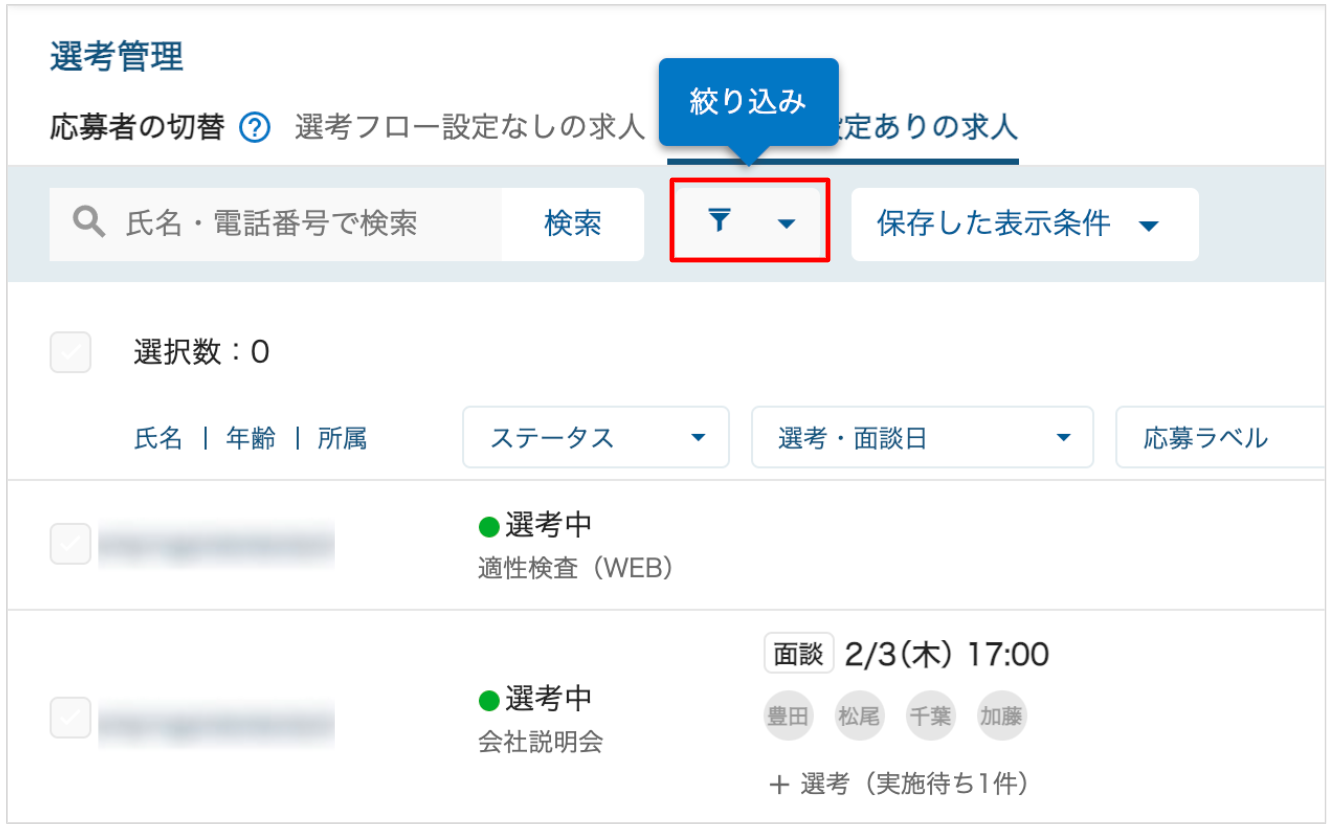Open the 保存した表示条件 dropdown
1338x836 pixels.
click(x=1025, y=224)
